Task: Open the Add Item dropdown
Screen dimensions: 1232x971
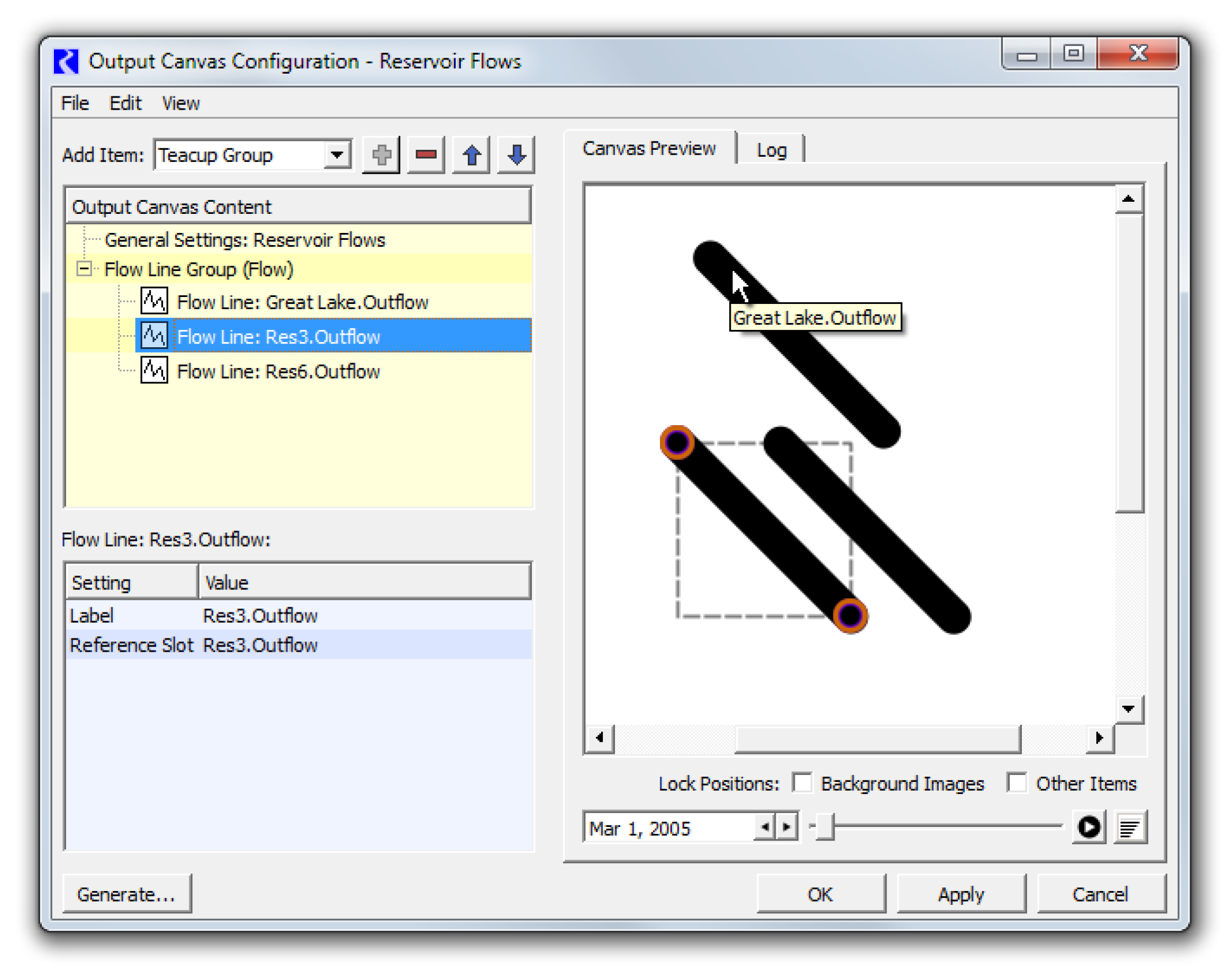Action: coord(338,155)
